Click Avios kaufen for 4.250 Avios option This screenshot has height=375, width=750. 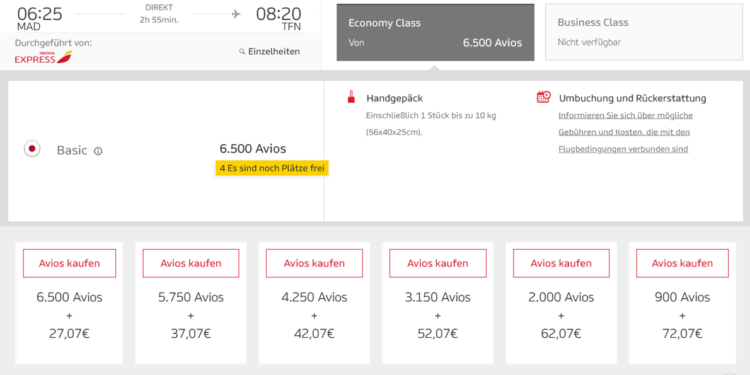point(314,263)
